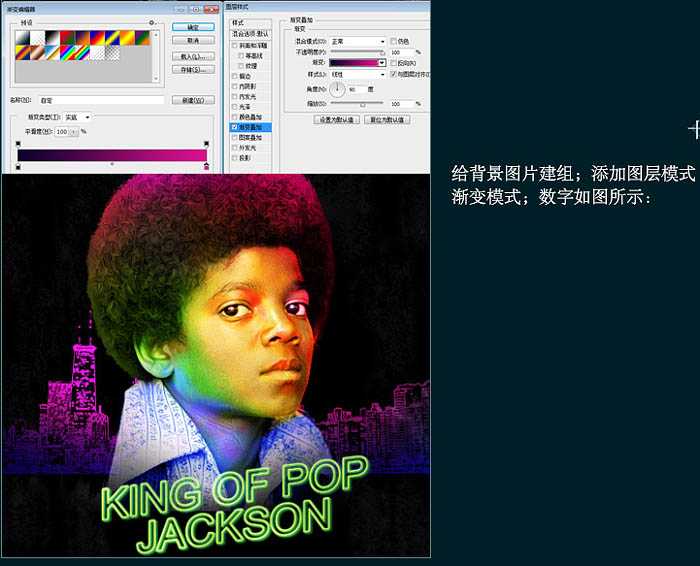Select the orange-yellow-orange gradient preset
Screen dimensions: 700x566
[x=127, y=38]
